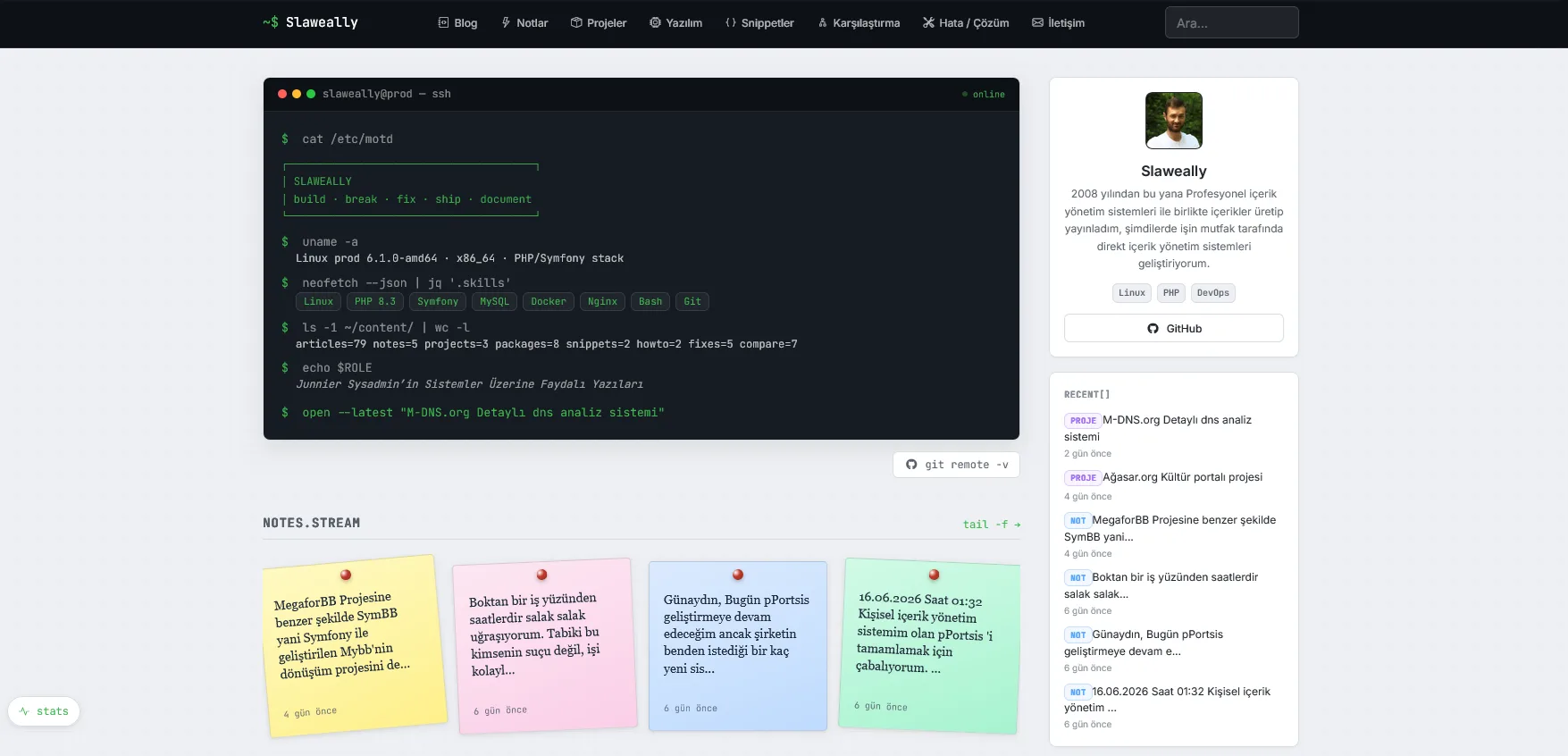Open the Notlar menu item
1568x756 pixels.
[x=524, y=23]
